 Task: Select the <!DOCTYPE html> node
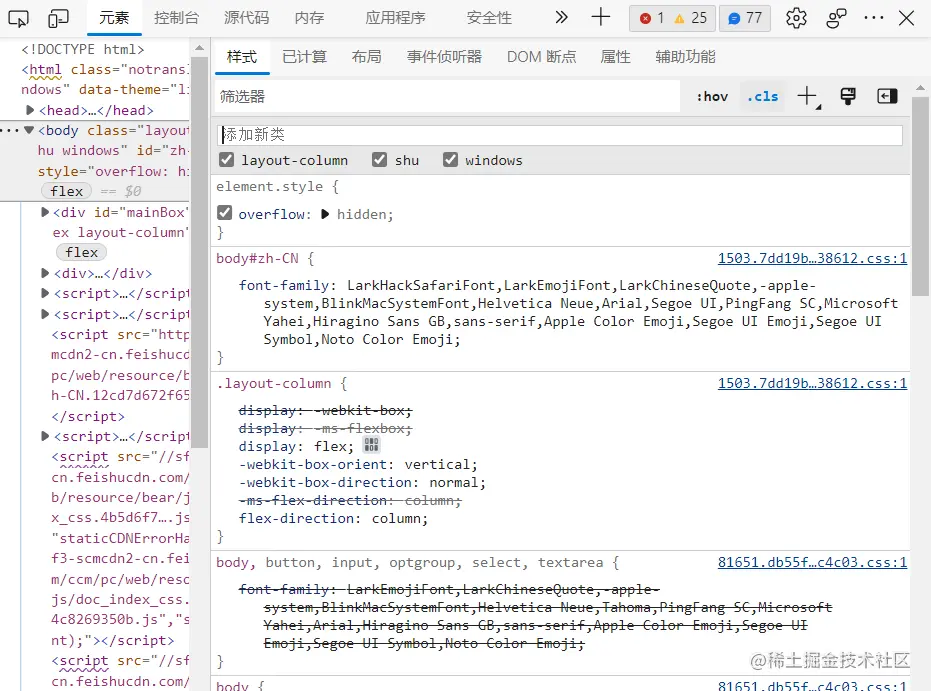[x=83, y=49]
